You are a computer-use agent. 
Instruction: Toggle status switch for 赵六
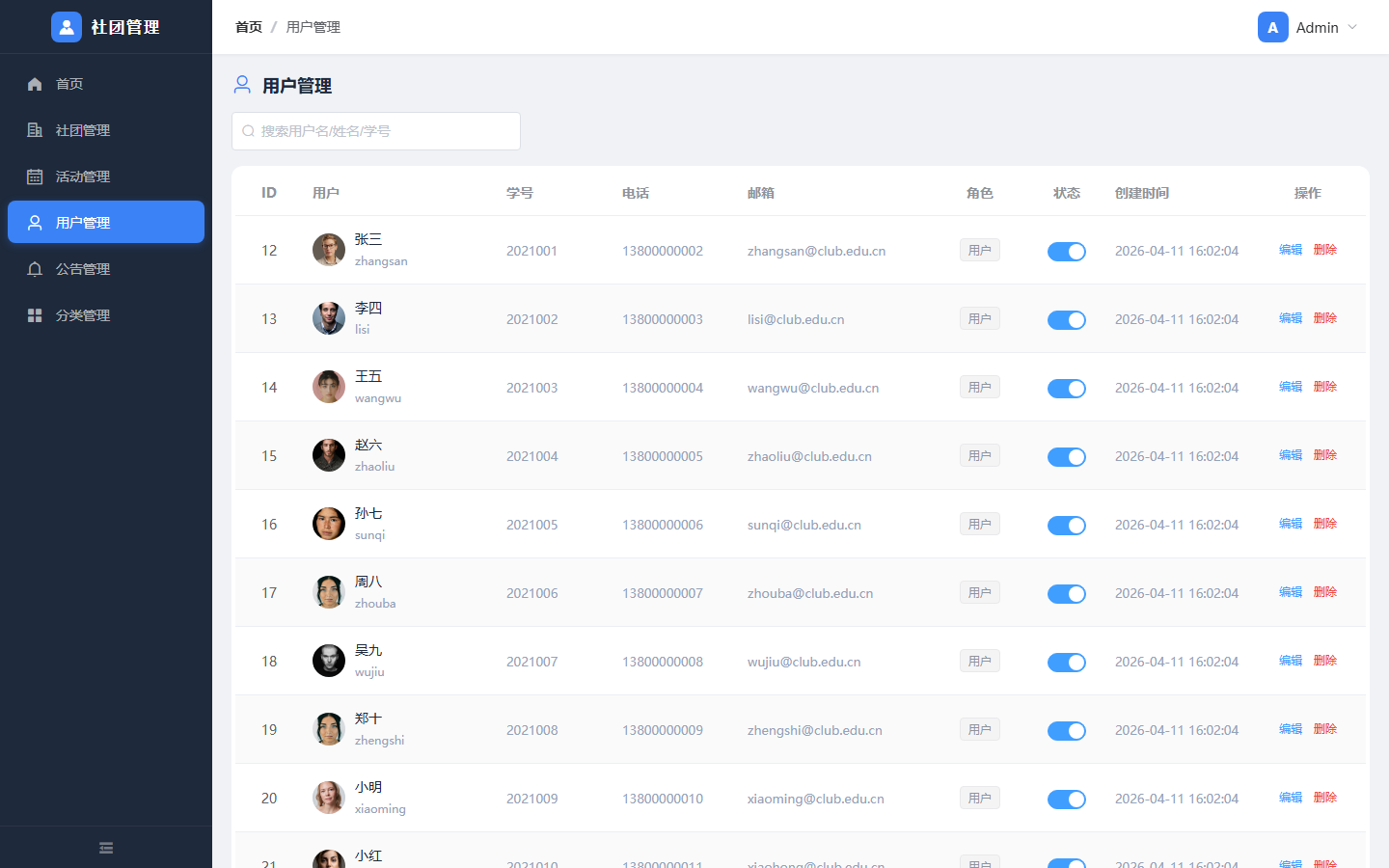pyautogui.click(x=1067, y=457)
